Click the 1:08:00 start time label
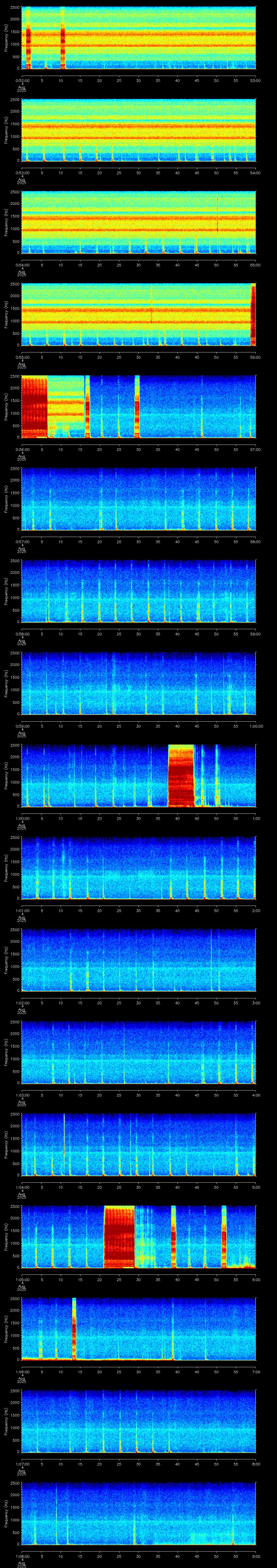Viewport: 277px width, 1568px height. pyautogui.click(x=22, y=1556)
